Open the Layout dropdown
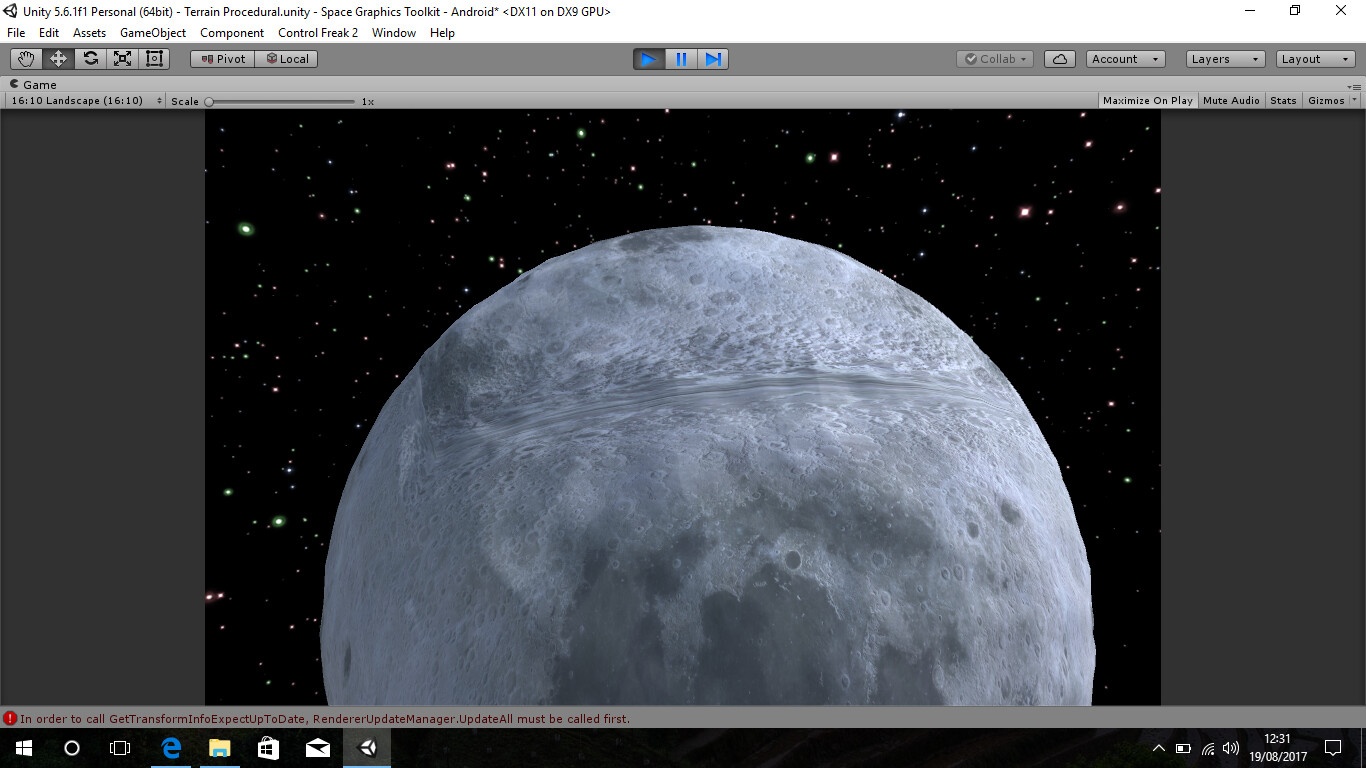This screenshot has width=1366, height=768. point(1313,58)
